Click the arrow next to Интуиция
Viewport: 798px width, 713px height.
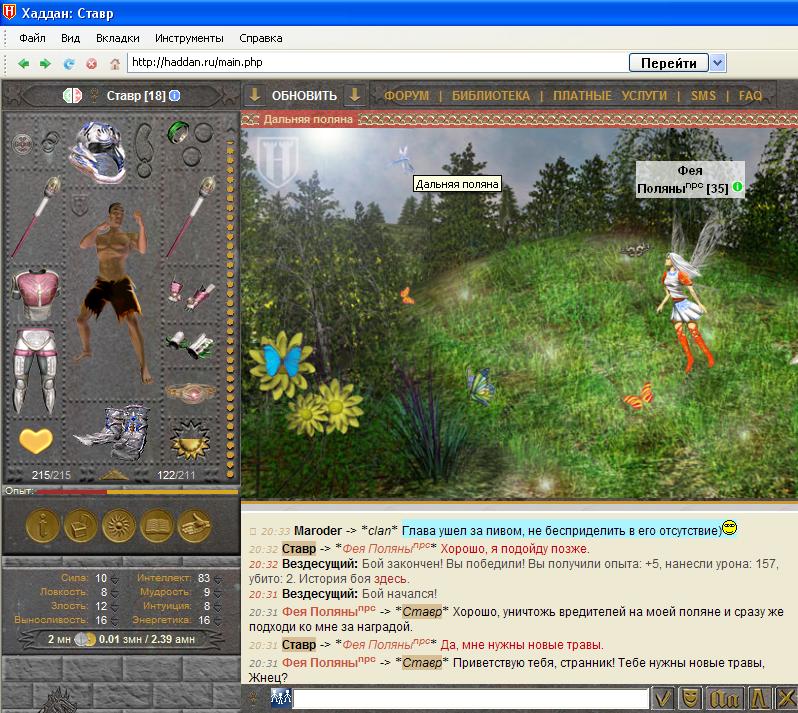coord(218,607)
